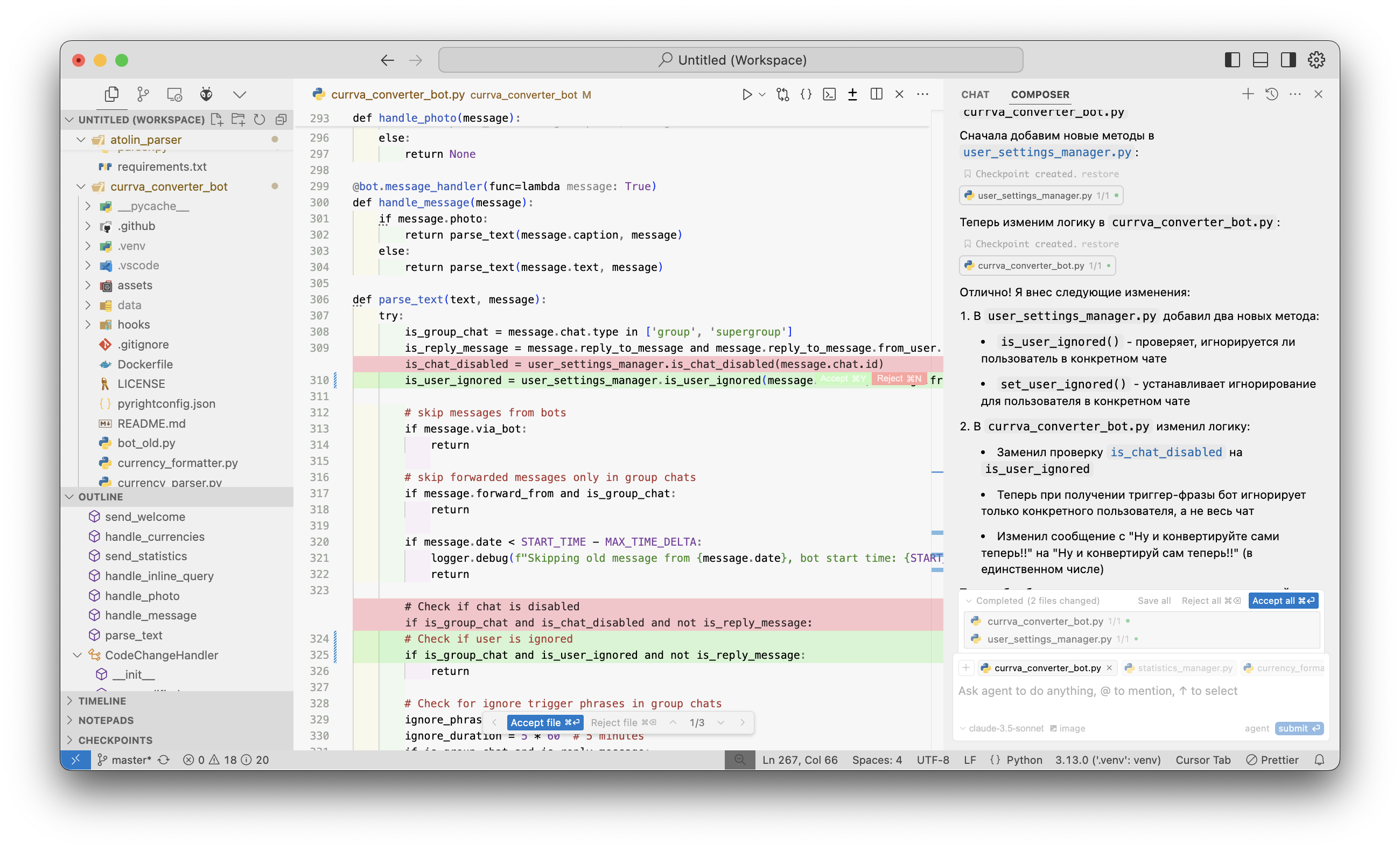Open Source Control view icon

[x=143, y=94]
